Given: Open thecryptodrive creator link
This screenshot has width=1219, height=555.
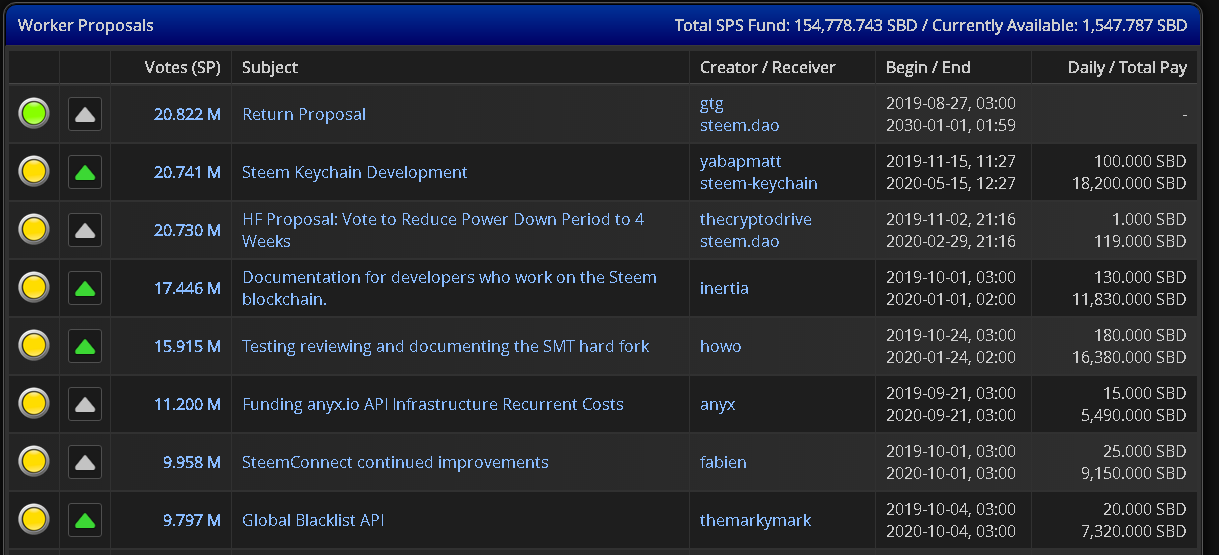Looking at the screenshot, I should (x=756, y=219).
